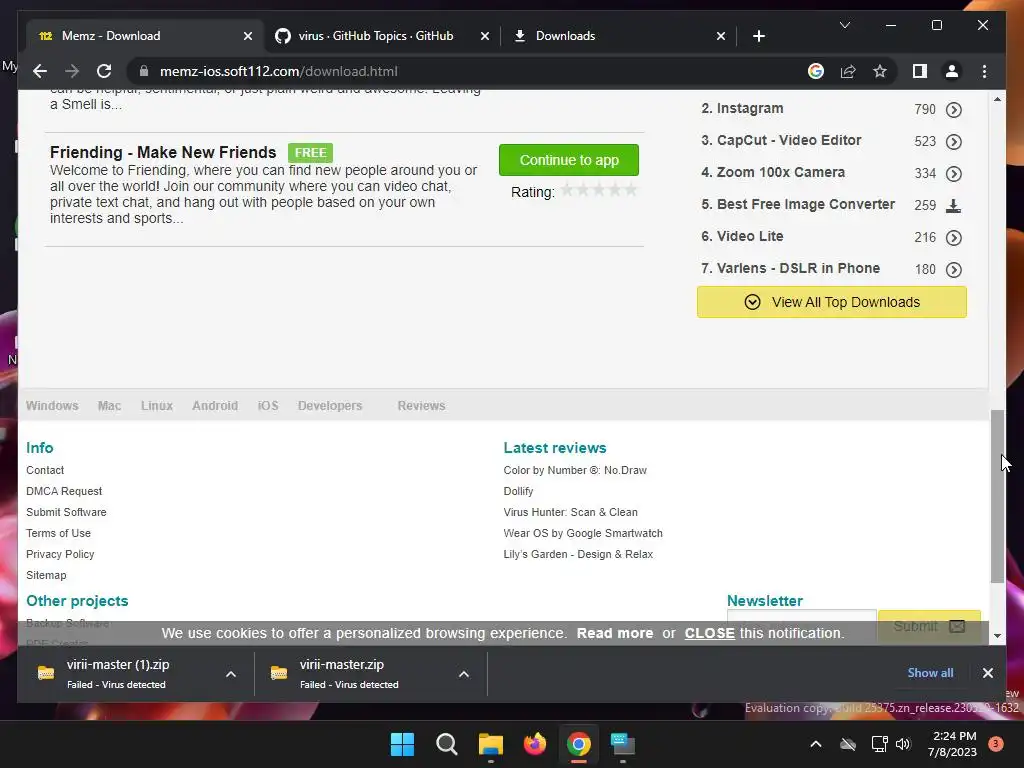Viewport: 1024px width, 768px height.
Task: Open Virus Hunter: Scan & Clean review
Action: coord(570,512)
